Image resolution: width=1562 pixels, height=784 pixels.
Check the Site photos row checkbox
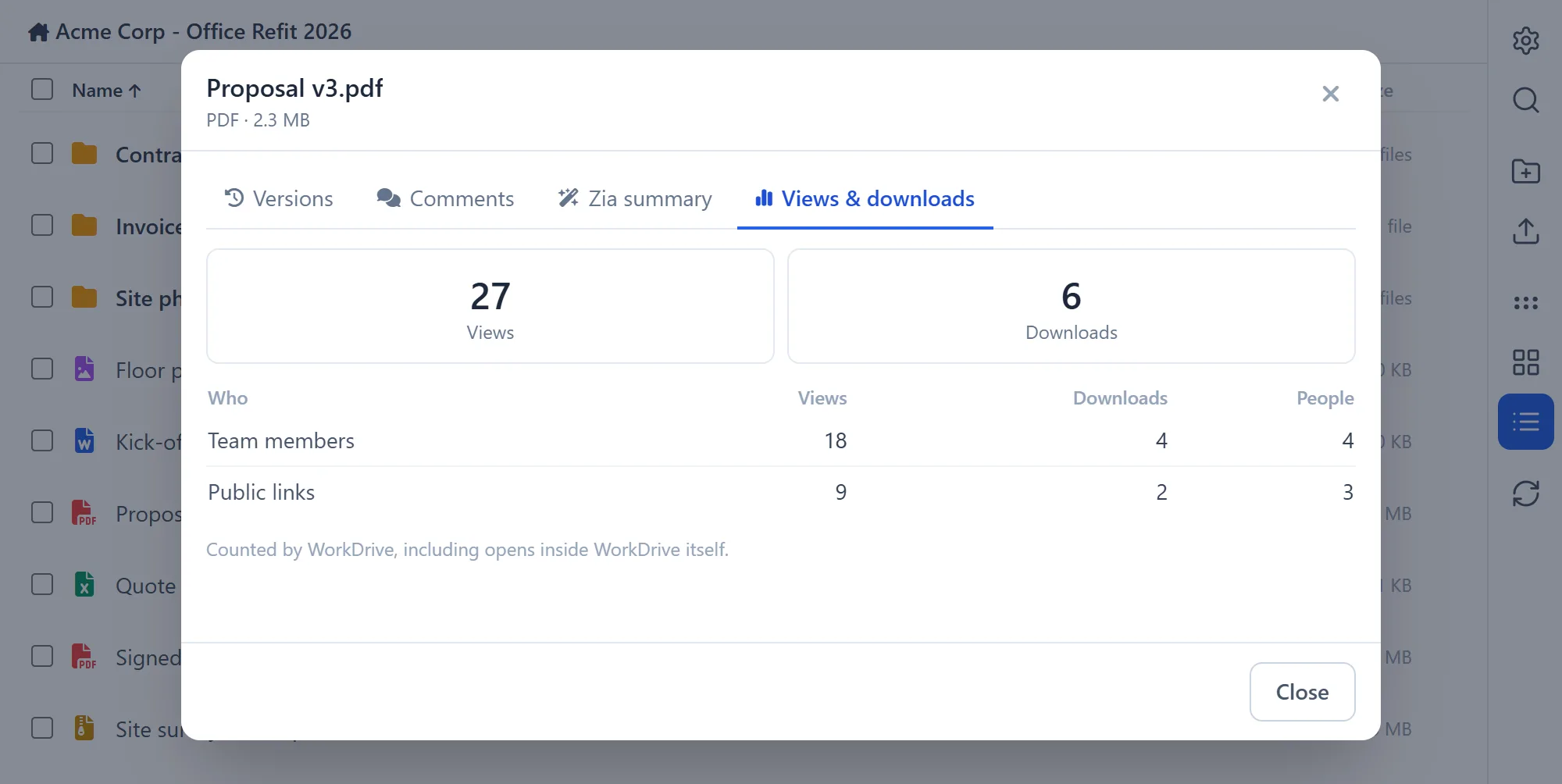pos(42,297)
